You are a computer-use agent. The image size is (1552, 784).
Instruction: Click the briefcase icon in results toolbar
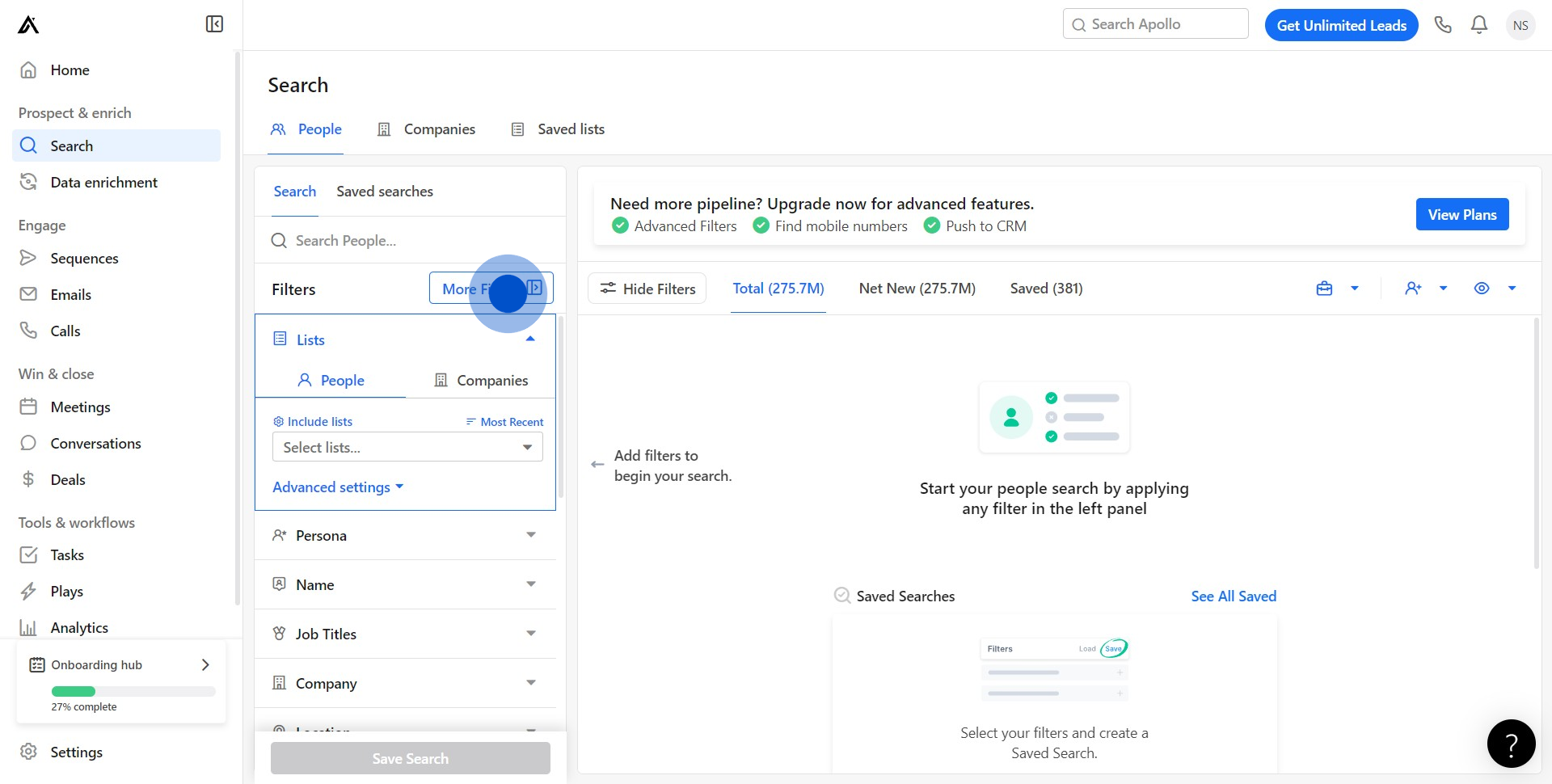pyautogui.click(x=1324, y=289)
